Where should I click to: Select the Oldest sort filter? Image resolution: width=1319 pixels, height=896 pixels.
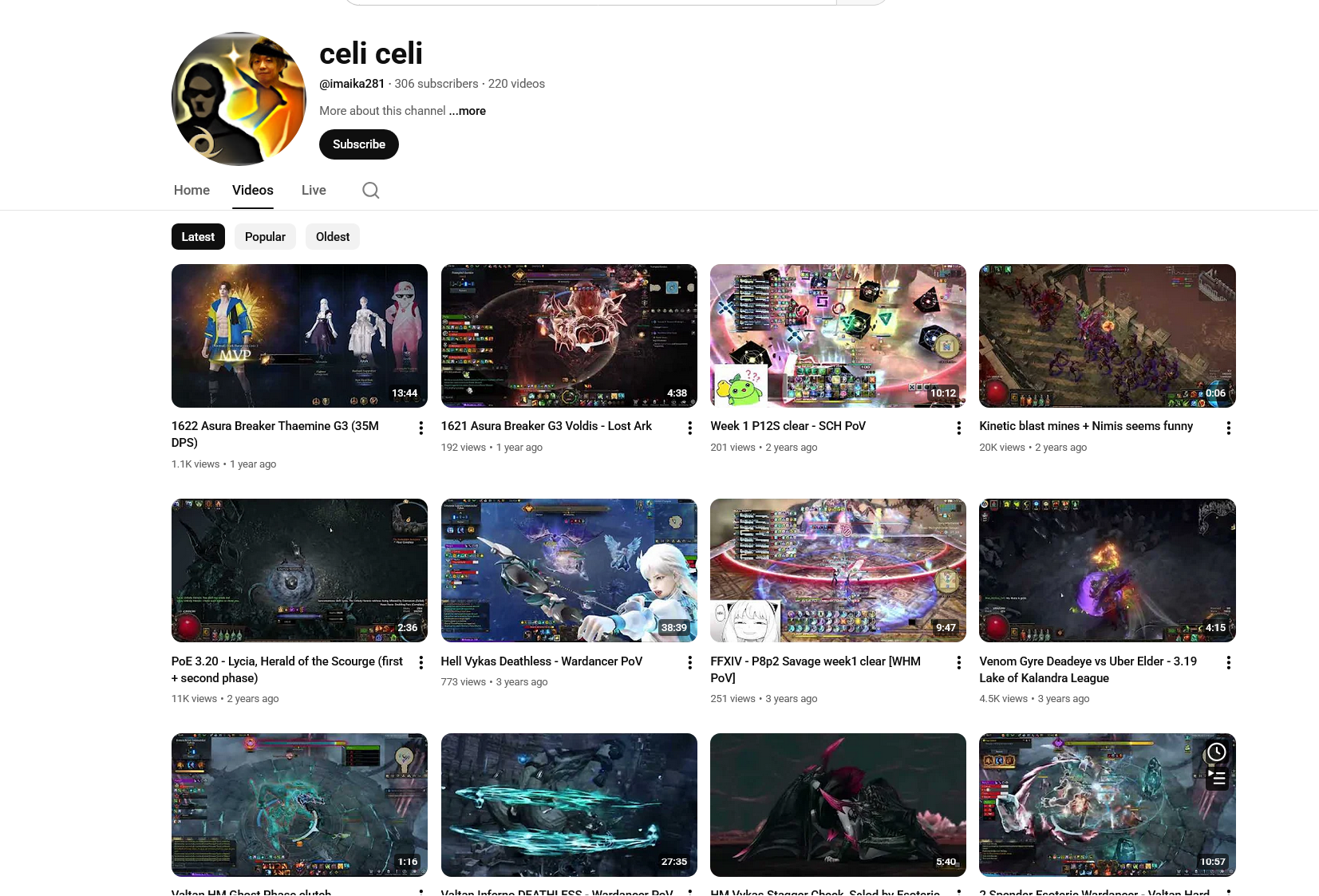333,237
